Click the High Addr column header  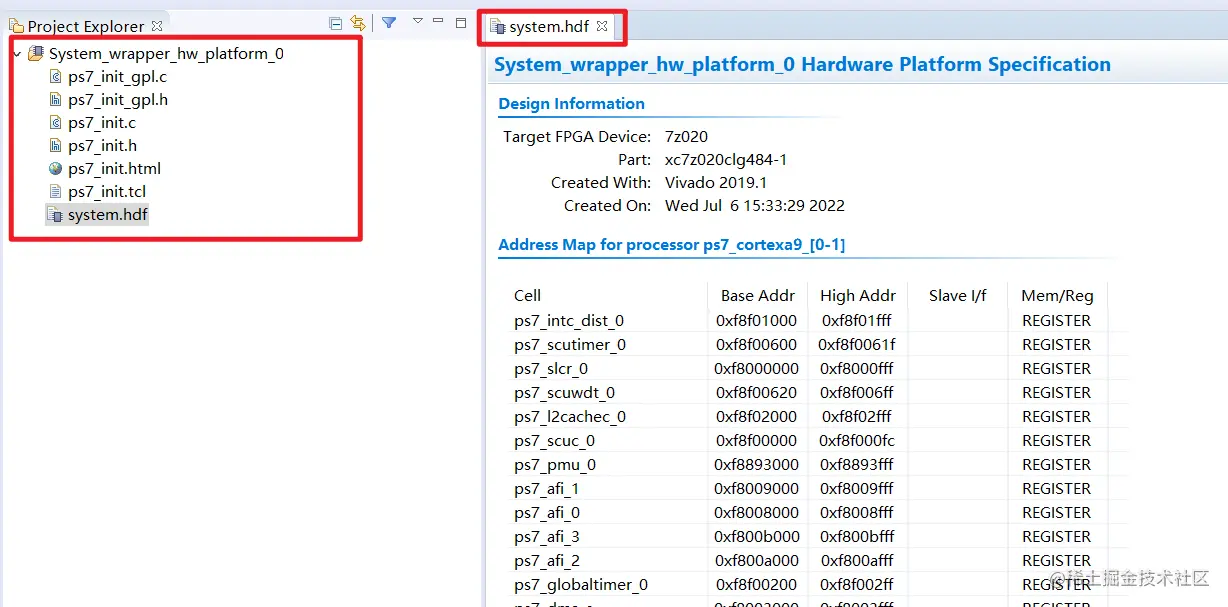coord(857,296)
